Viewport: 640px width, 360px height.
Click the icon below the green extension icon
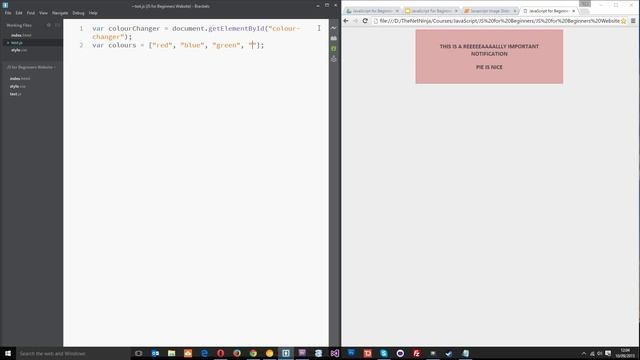[x=334, y=59]
